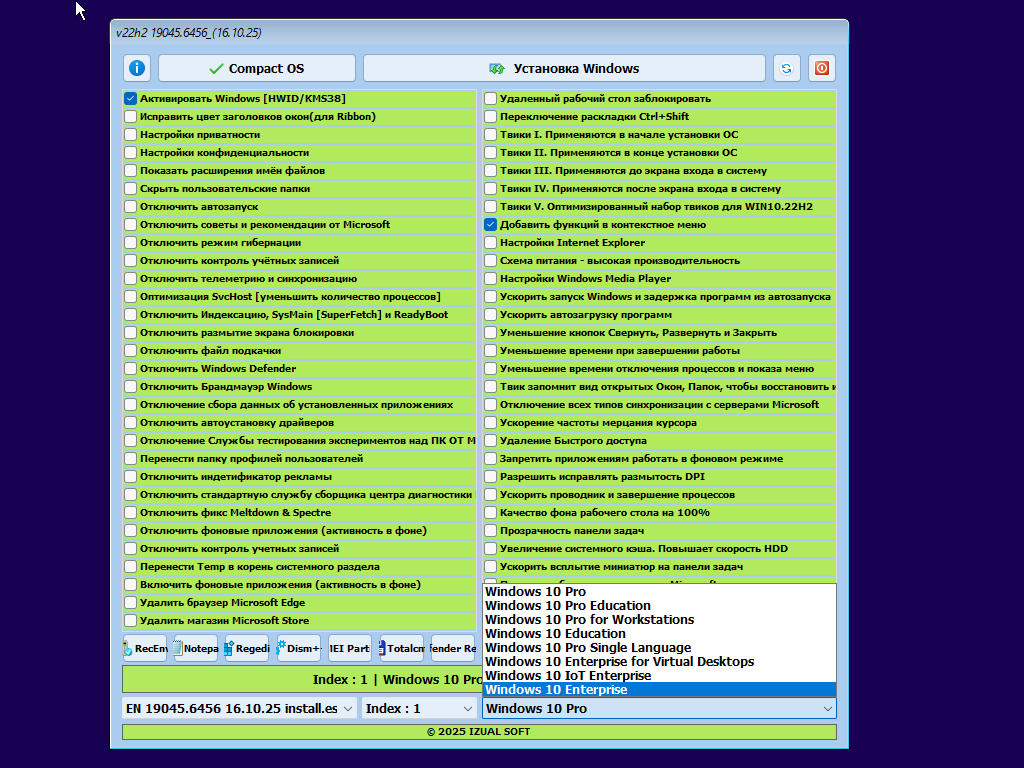Launch the RecEnv tool
Viewport: 1024px width, 768px height.
coord(145,648)
